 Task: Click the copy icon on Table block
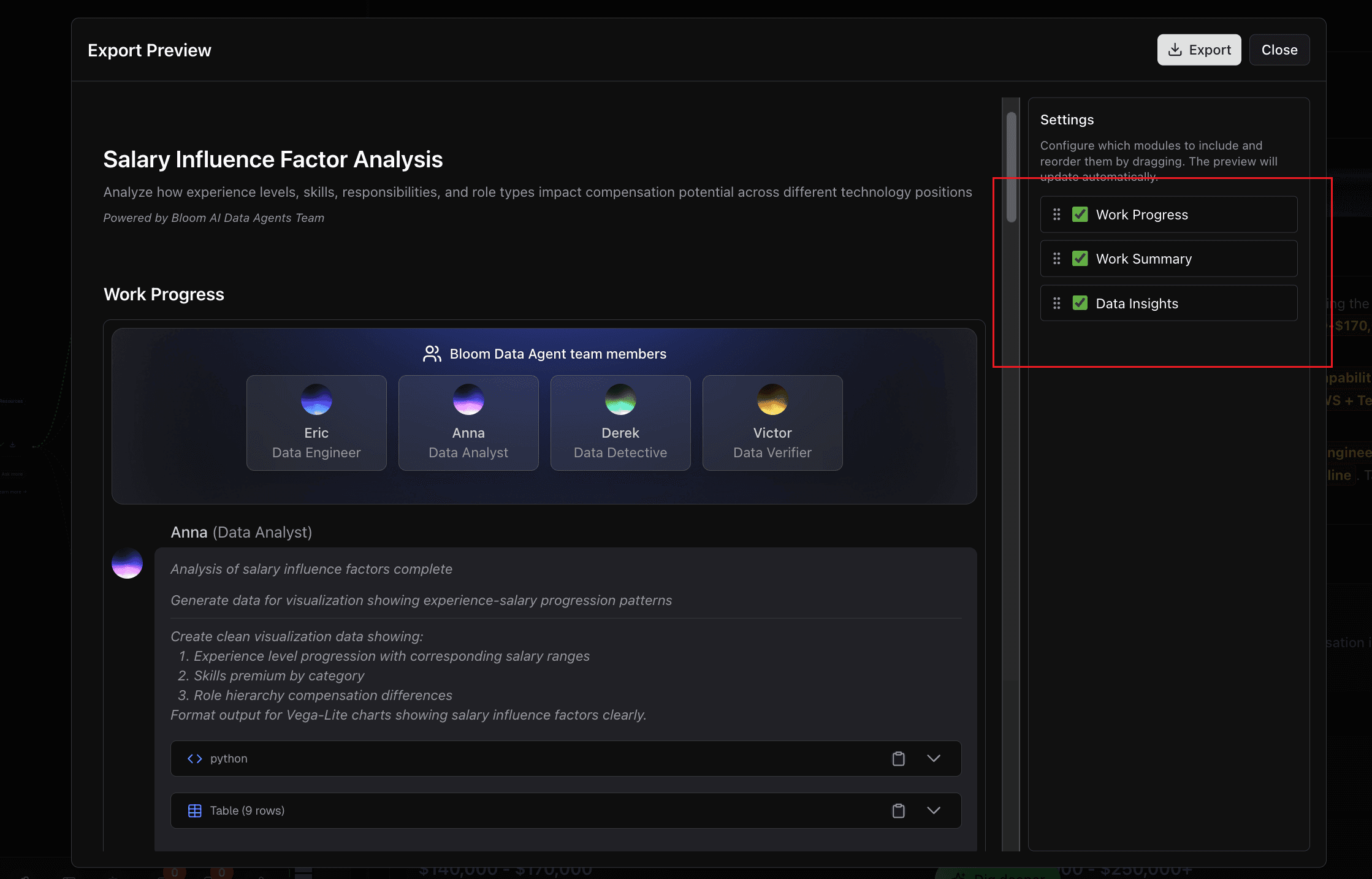[x=898, y=811]
